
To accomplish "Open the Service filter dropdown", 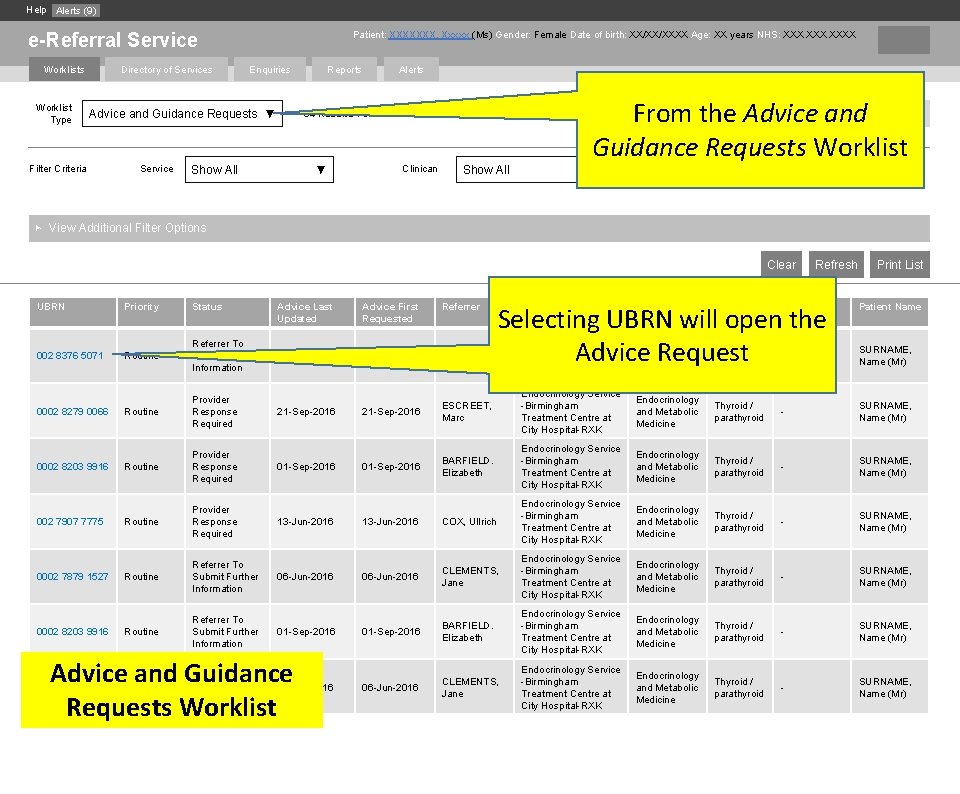I will [x=259, y=170].
